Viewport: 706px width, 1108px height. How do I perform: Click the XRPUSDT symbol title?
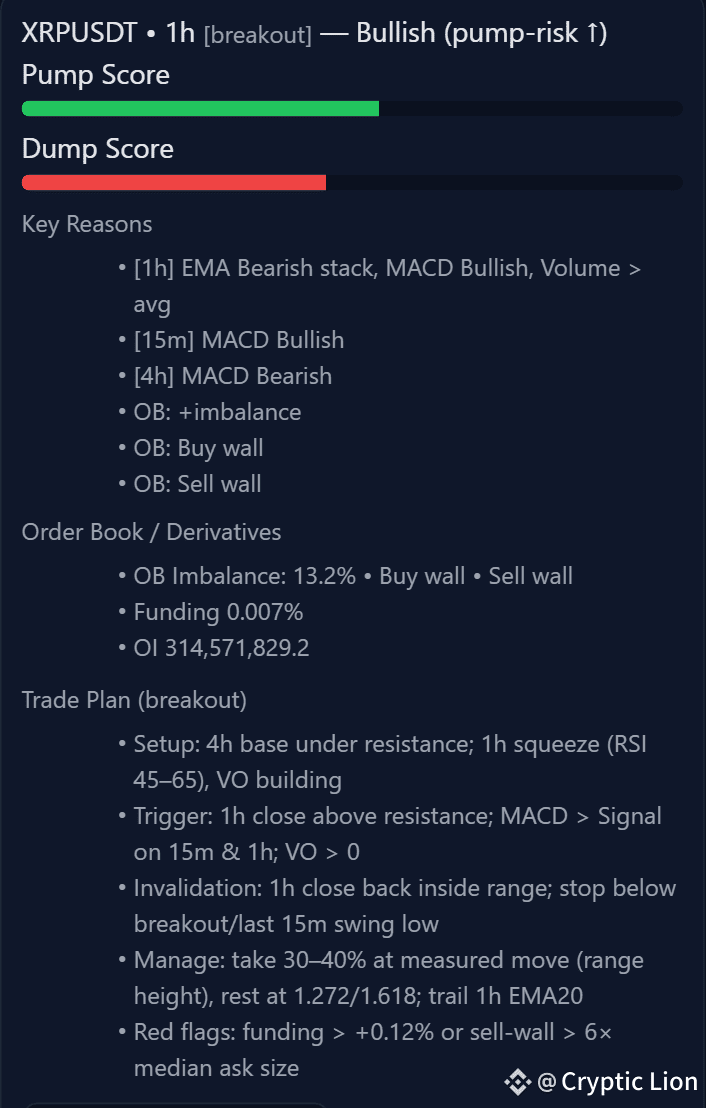[x=79, y=33]
